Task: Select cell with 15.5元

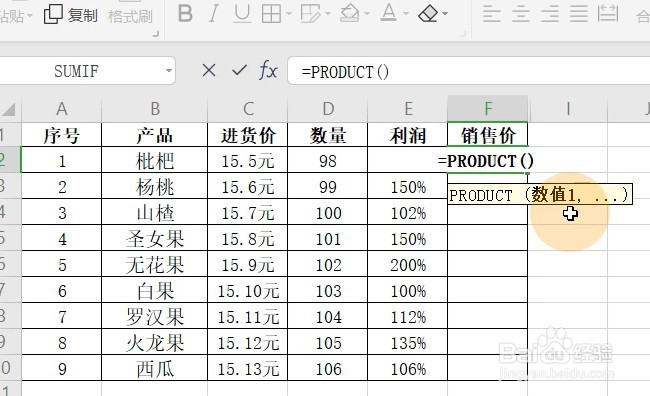Action: coord(248,160)
